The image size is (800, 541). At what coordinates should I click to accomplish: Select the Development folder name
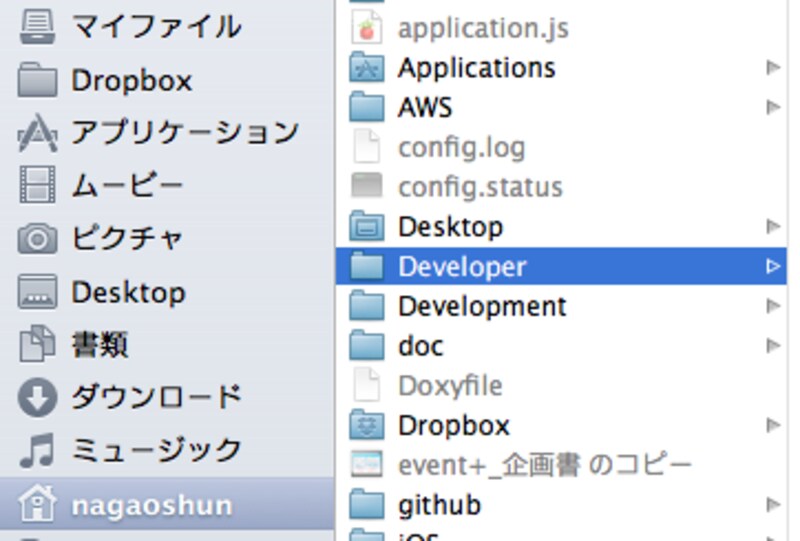pos(482,307)
